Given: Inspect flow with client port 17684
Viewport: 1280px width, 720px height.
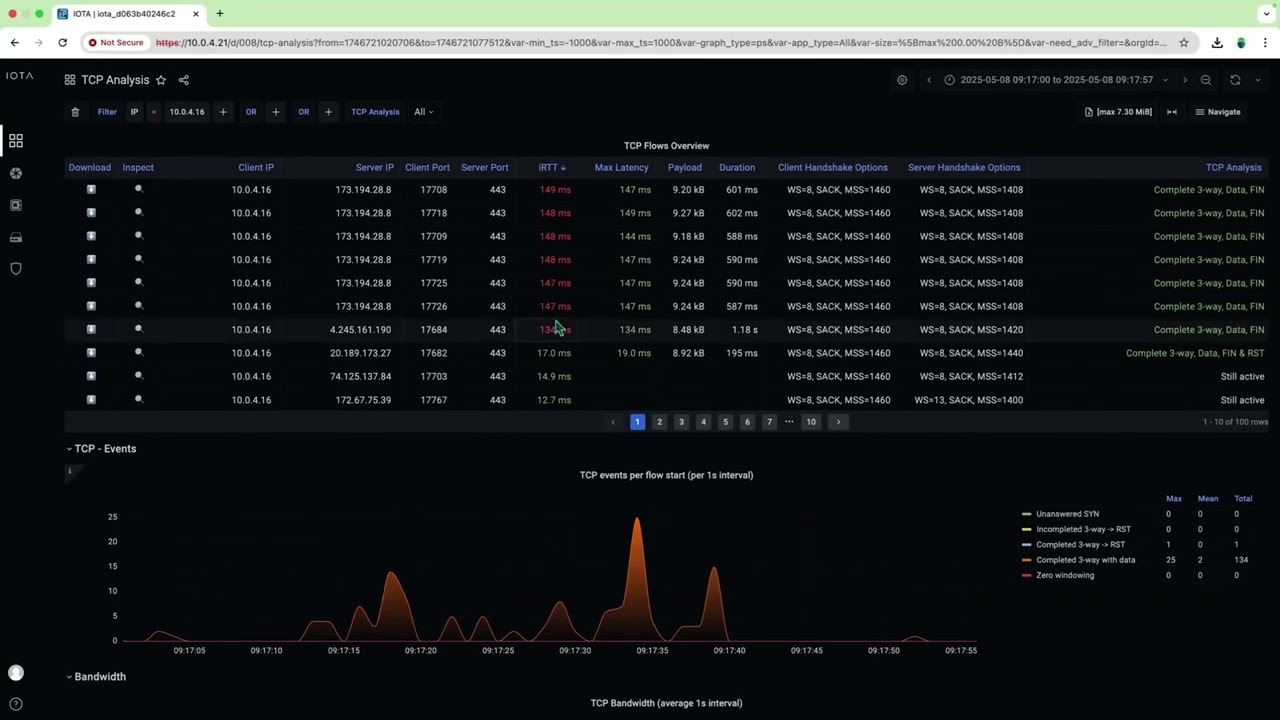Looking at the screenshot, I should (x=139, y=329).
